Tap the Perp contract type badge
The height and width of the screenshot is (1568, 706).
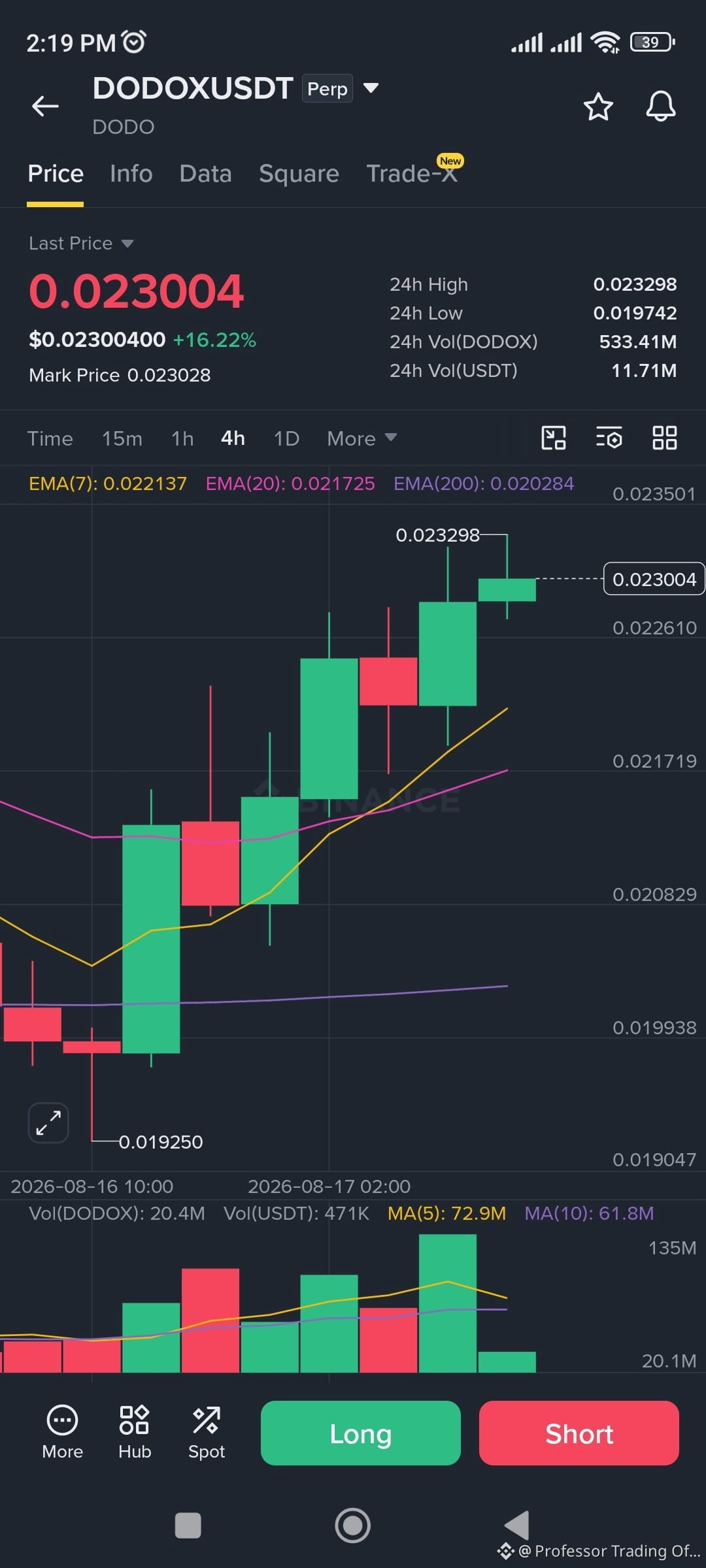tap(328, 89)
